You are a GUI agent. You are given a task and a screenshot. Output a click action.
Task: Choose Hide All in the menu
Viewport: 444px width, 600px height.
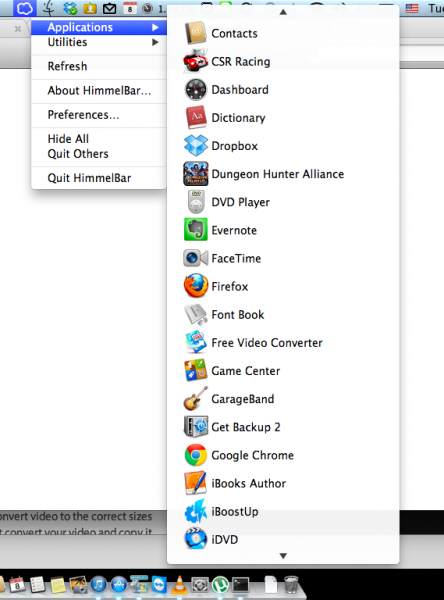coord(99,139)
